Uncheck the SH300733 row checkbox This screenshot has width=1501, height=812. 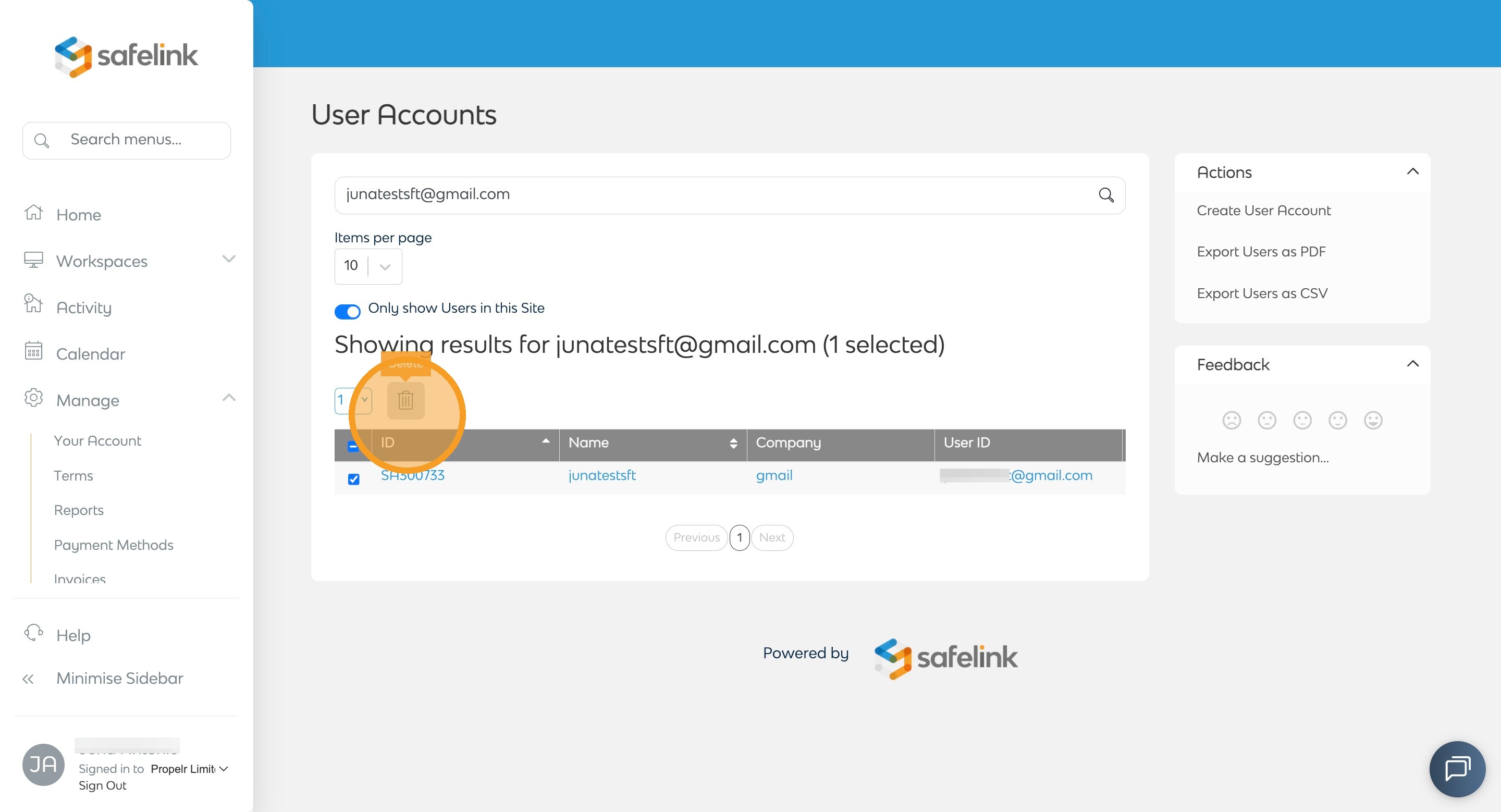pos(354,479)
